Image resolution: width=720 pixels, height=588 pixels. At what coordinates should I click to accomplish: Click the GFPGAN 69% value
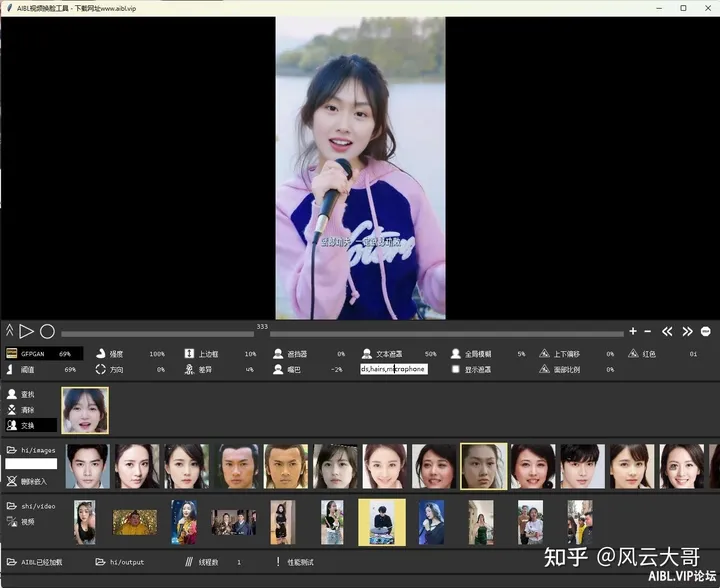[65, 354]
